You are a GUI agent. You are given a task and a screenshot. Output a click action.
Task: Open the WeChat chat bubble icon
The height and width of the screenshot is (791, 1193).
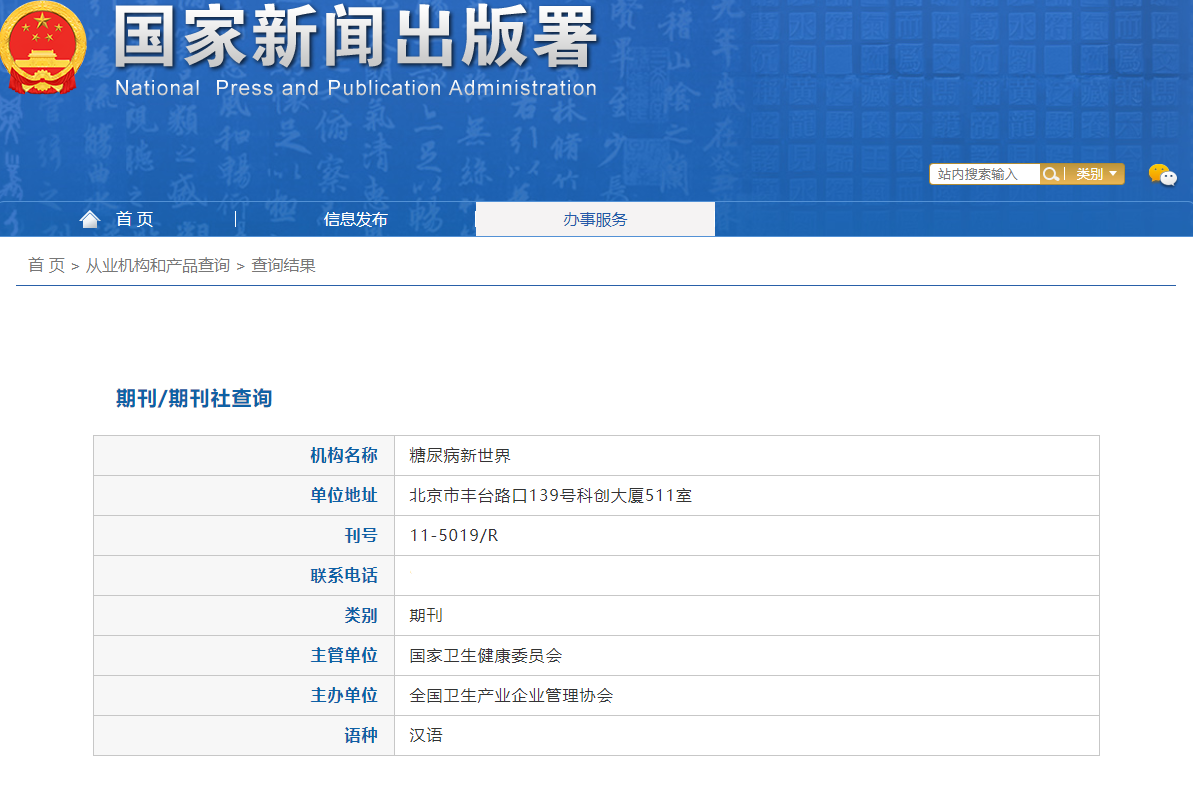coord(1162,175)
